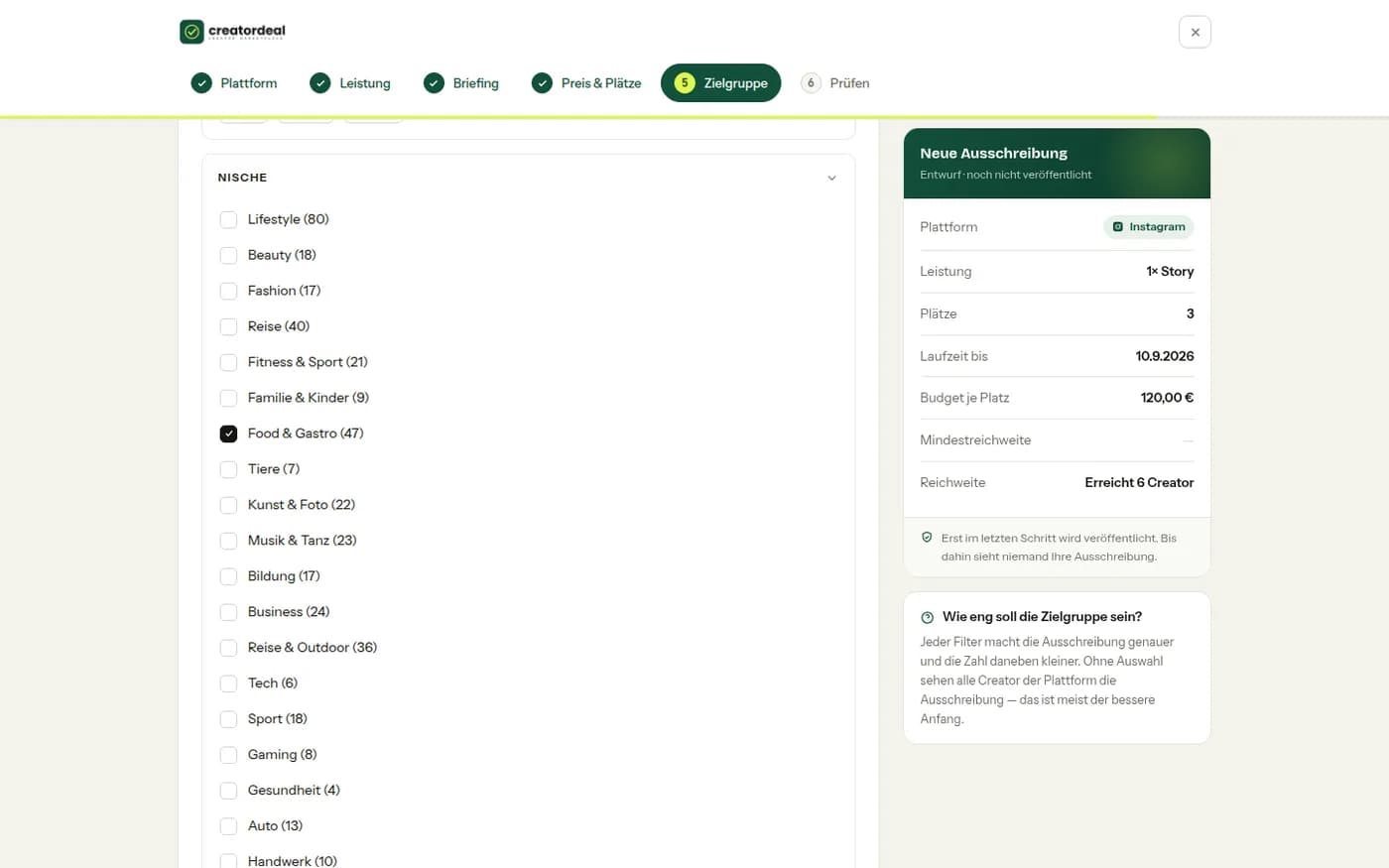Open the Briefing step

(x=462, y=83)
